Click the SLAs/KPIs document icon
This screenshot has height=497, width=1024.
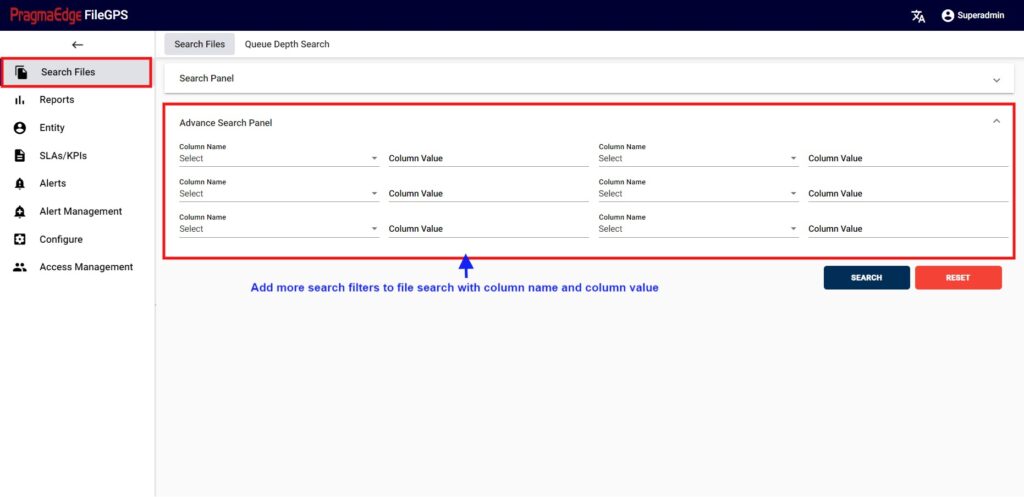tap(20, 155)
